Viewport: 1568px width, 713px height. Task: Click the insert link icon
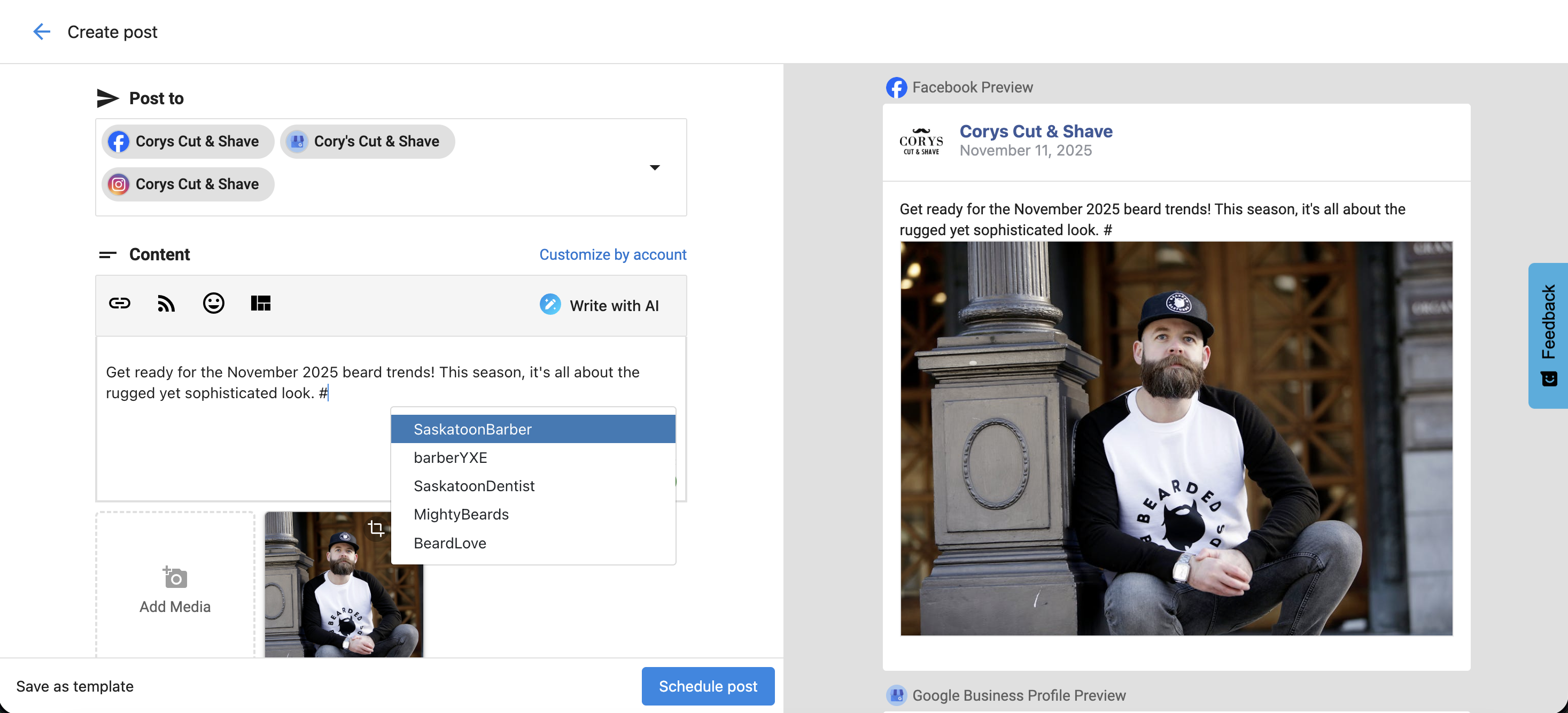click(119, 303)
